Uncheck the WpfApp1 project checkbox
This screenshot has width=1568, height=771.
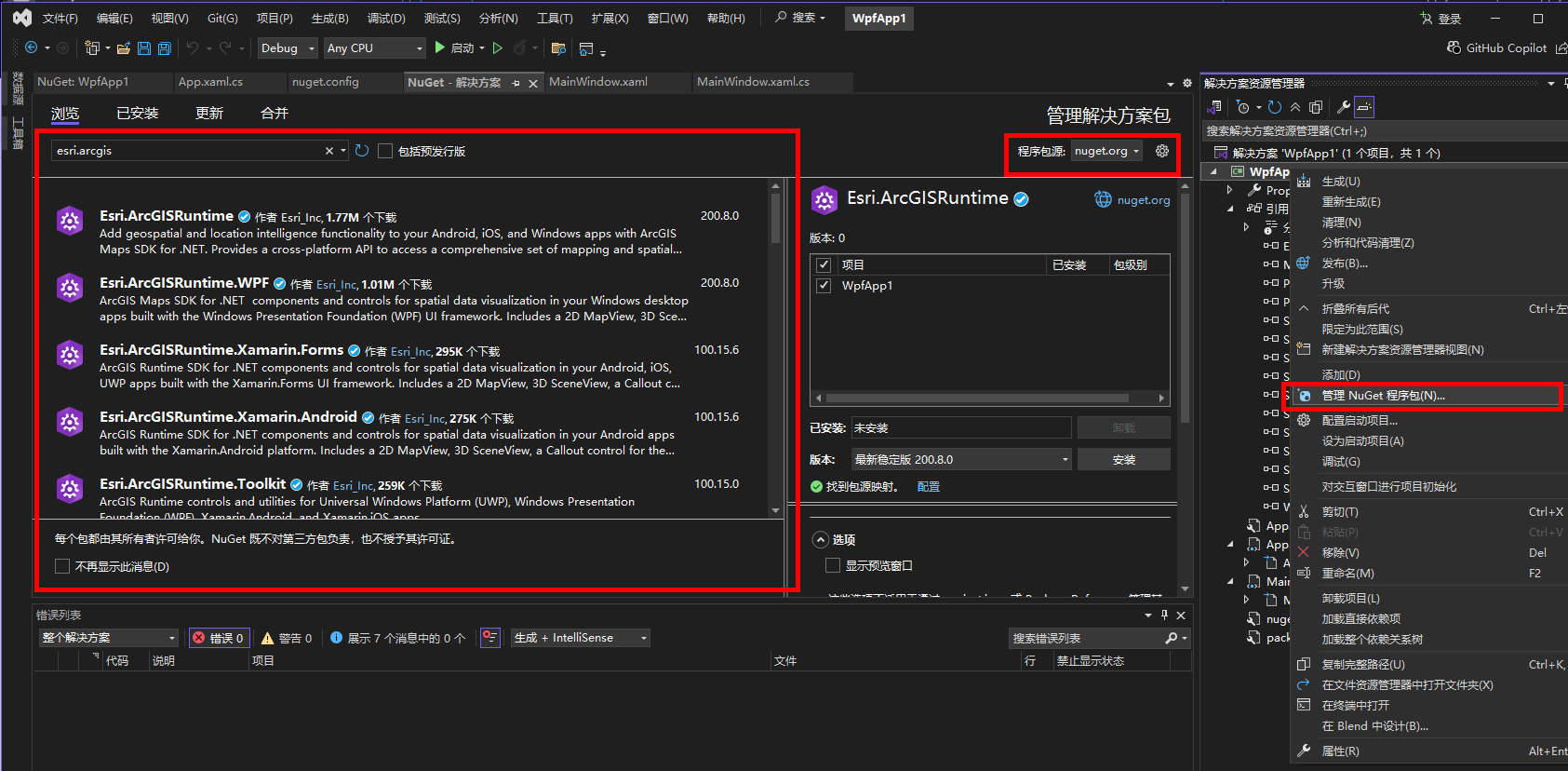click(x=824, y=286)
